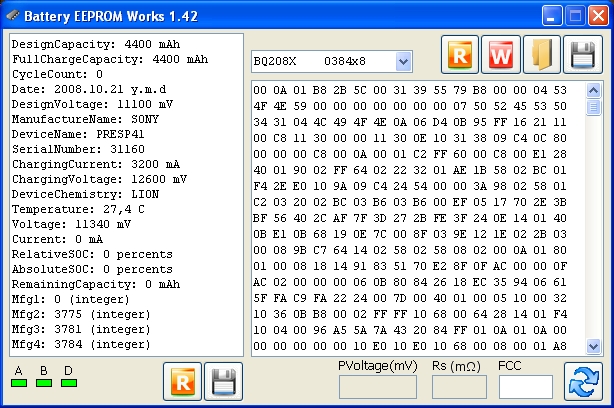Click green indicator B
Image resolution: width=614 pixels, height=408 pixels.
tap(44, 383)
